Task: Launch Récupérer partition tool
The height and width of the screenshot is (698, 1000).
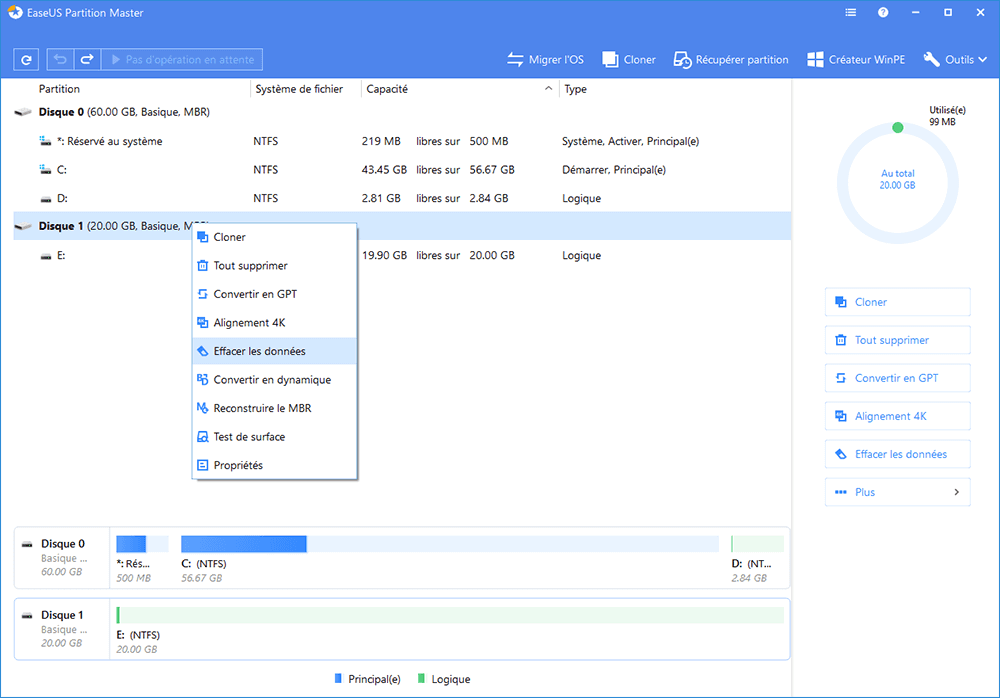Action: point(730,59)
